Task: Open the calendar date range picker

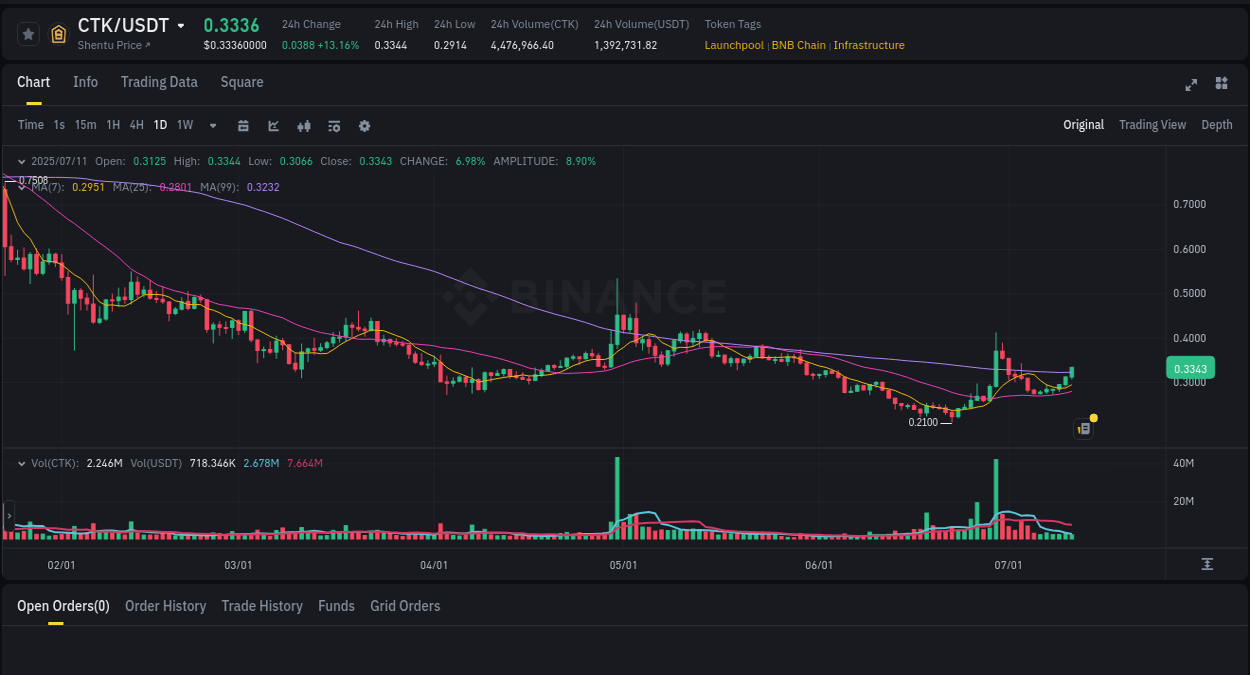Action: click(x=243, y=125)
